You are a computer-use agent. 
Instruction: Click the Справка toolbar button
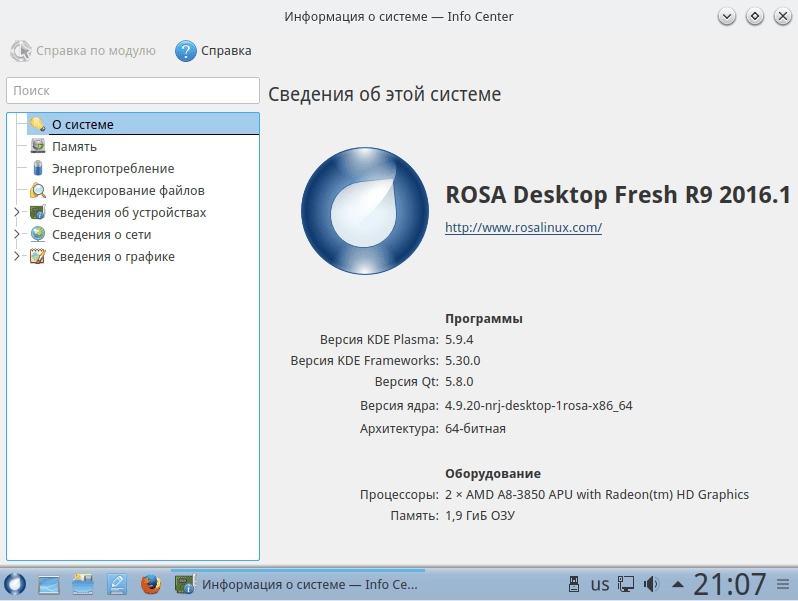(x=213, y=51)
